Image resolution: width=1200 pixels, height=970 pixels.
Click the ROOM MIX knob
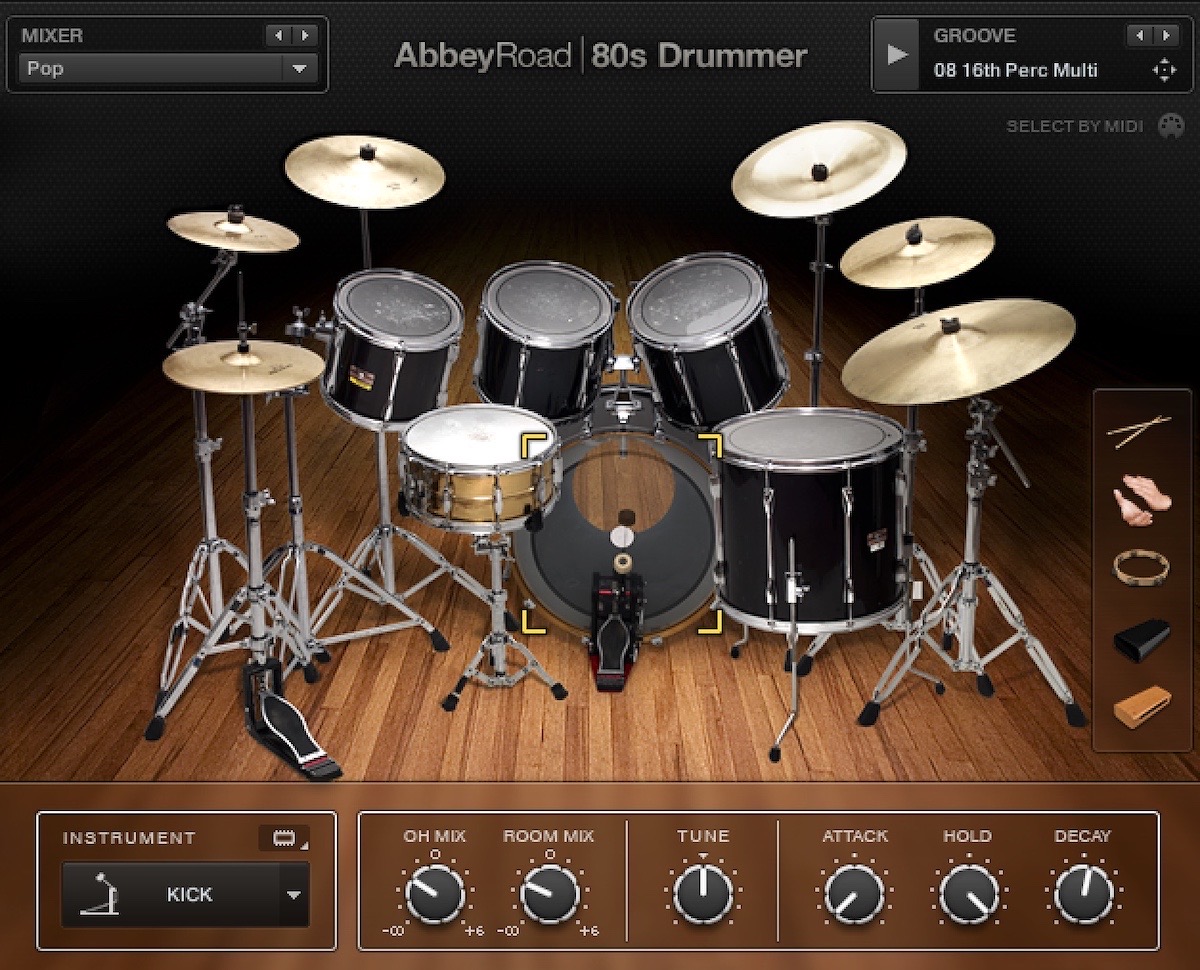point(550,893)
